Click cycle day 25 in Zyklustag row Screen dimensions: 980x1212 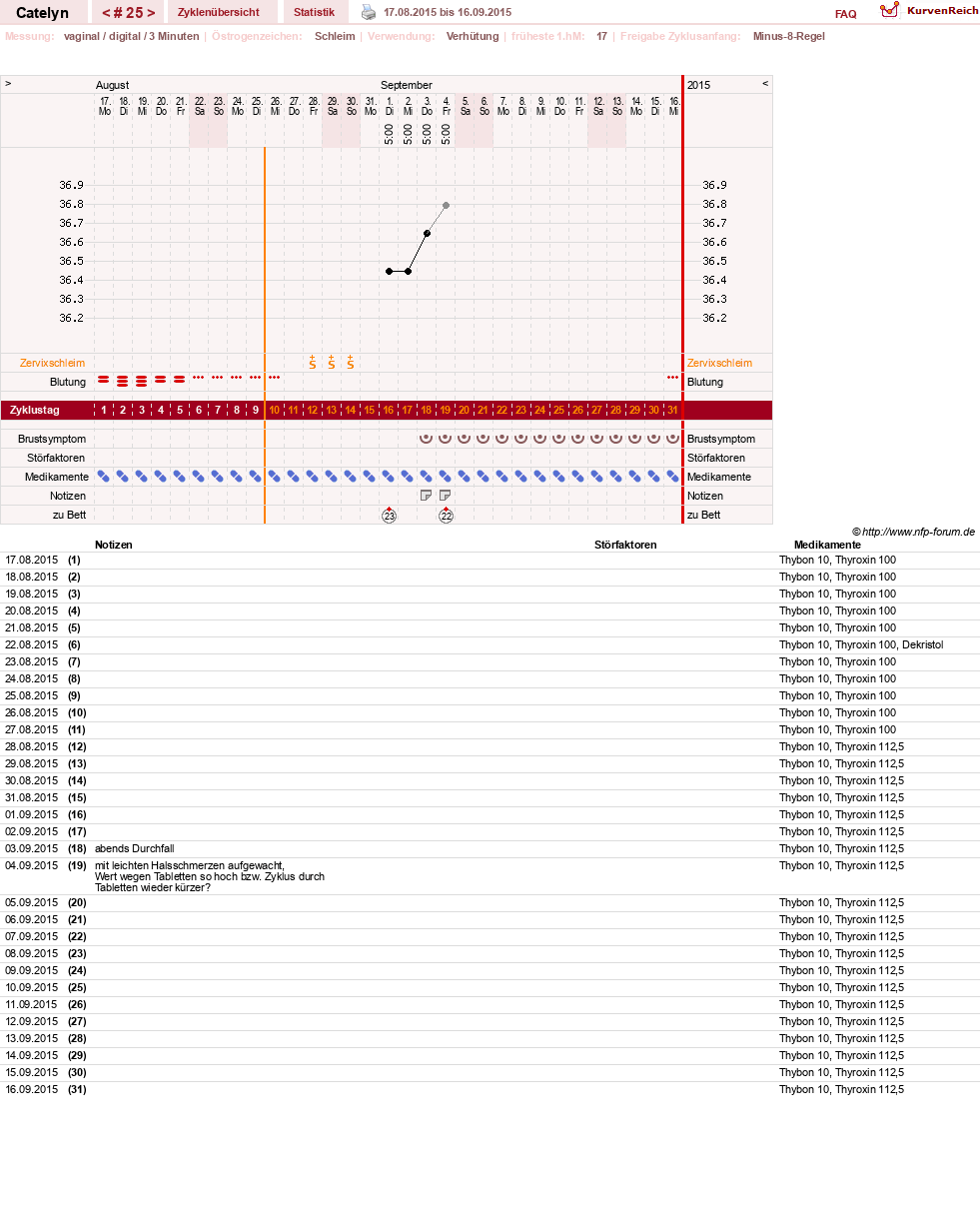click(558, 410)
